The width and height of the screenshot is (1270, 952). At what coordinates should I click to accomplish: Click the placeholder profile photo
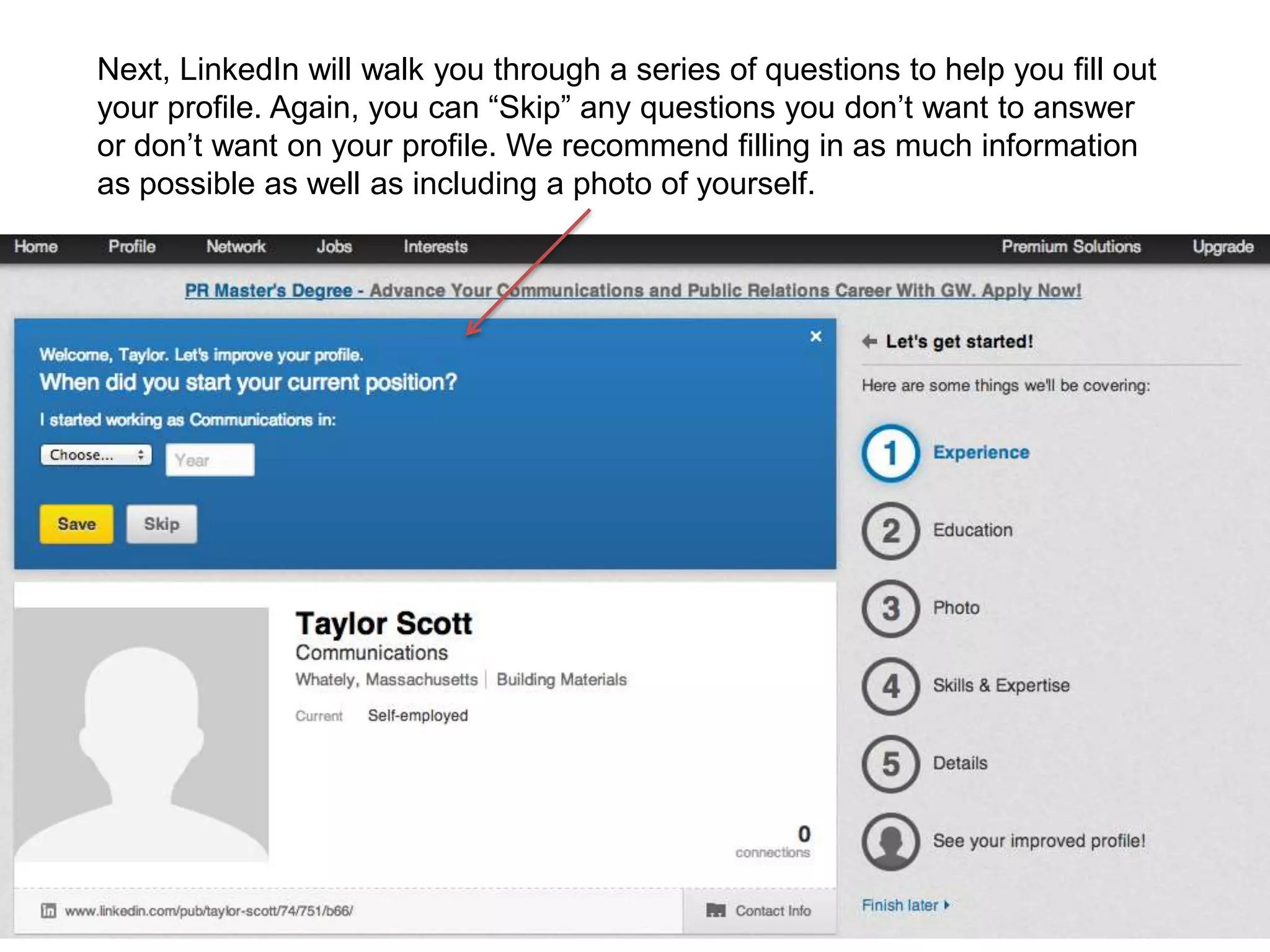(141, 735)
